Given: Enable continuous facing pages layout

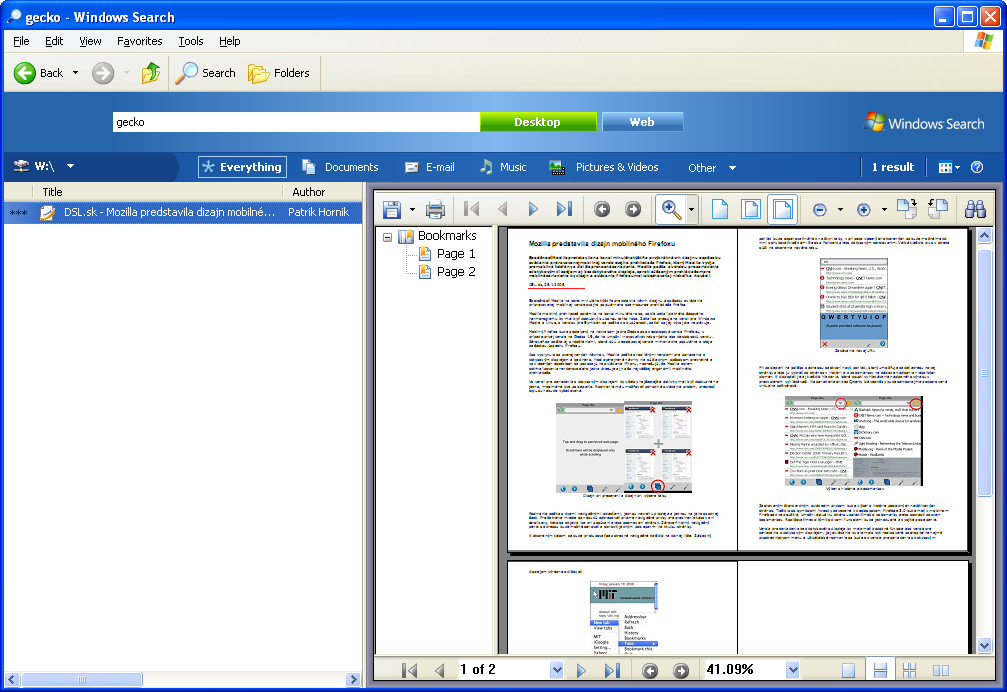Looking at the screenshot, I should (x=909, y=671).
